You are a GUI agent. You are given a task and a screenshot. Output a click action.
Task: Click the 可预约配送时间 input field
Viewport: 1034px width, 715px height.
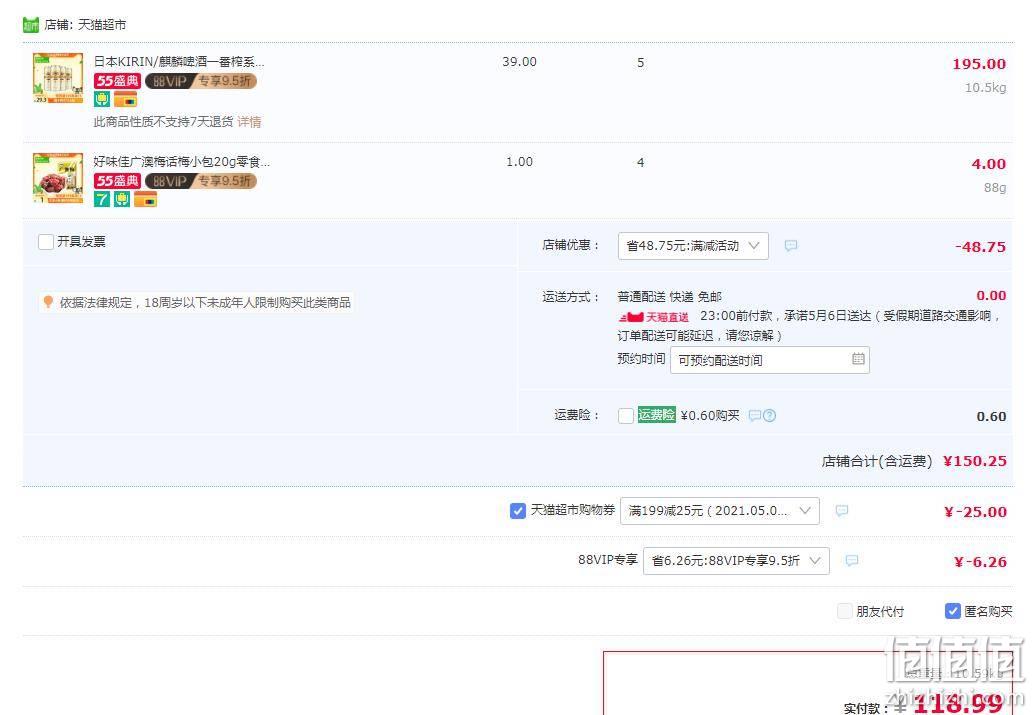[770, 360]
